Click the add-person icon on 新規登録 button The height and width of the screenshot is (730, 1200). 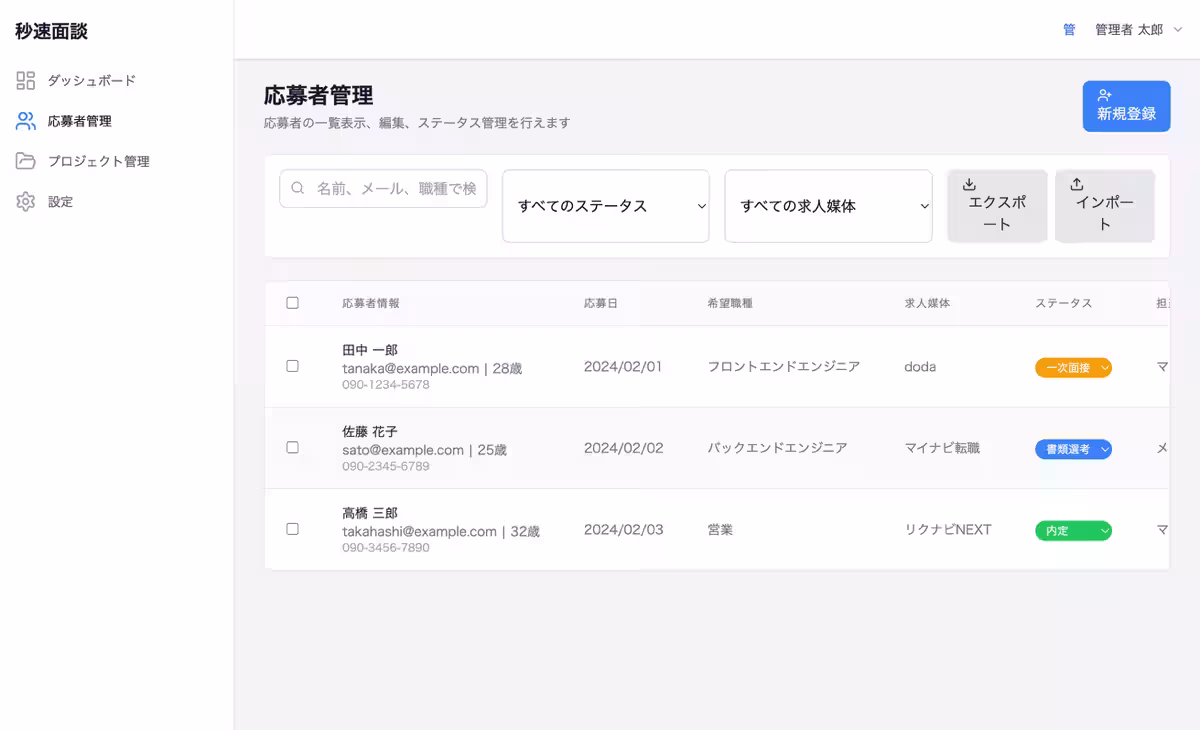pyautogui.click(x=1103, y=96)
